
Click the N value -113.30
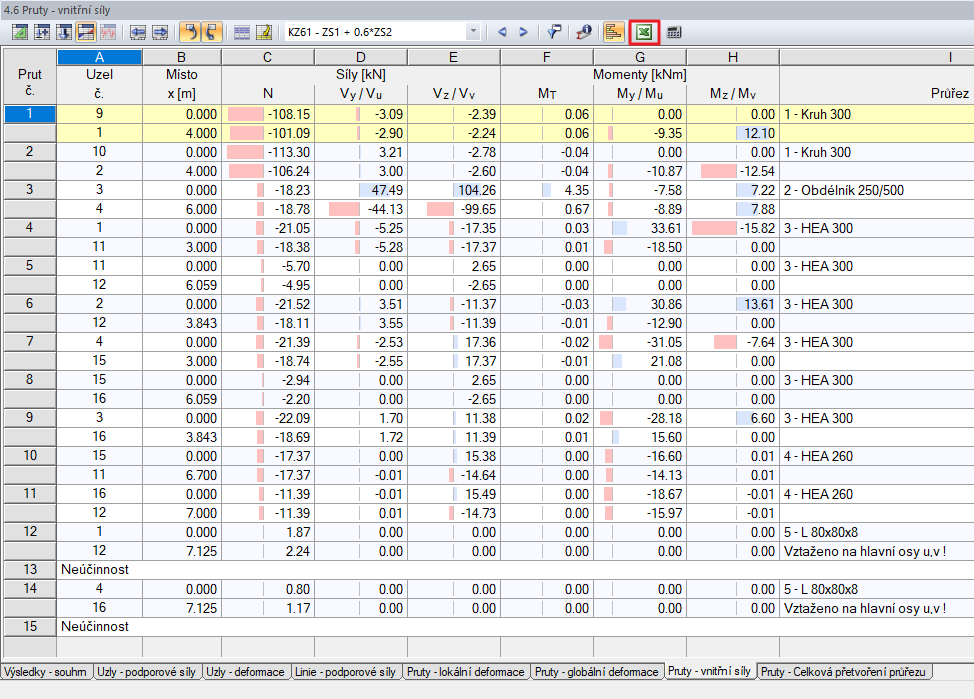click(289, 152)
